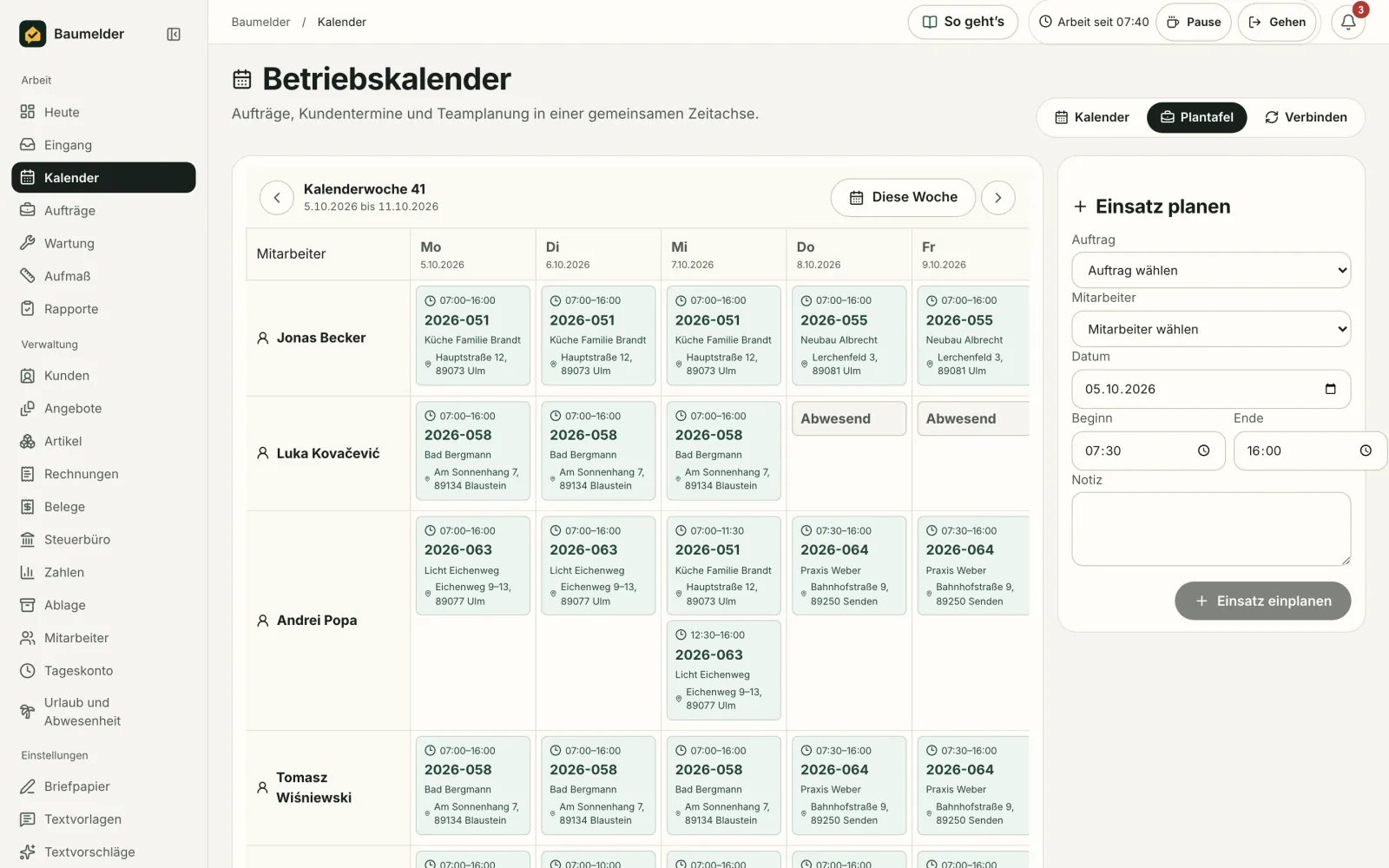This screenshot has height=868, width=1389.
Task: Click the Baumelder breadcrumb link
Action: (260, 22)
